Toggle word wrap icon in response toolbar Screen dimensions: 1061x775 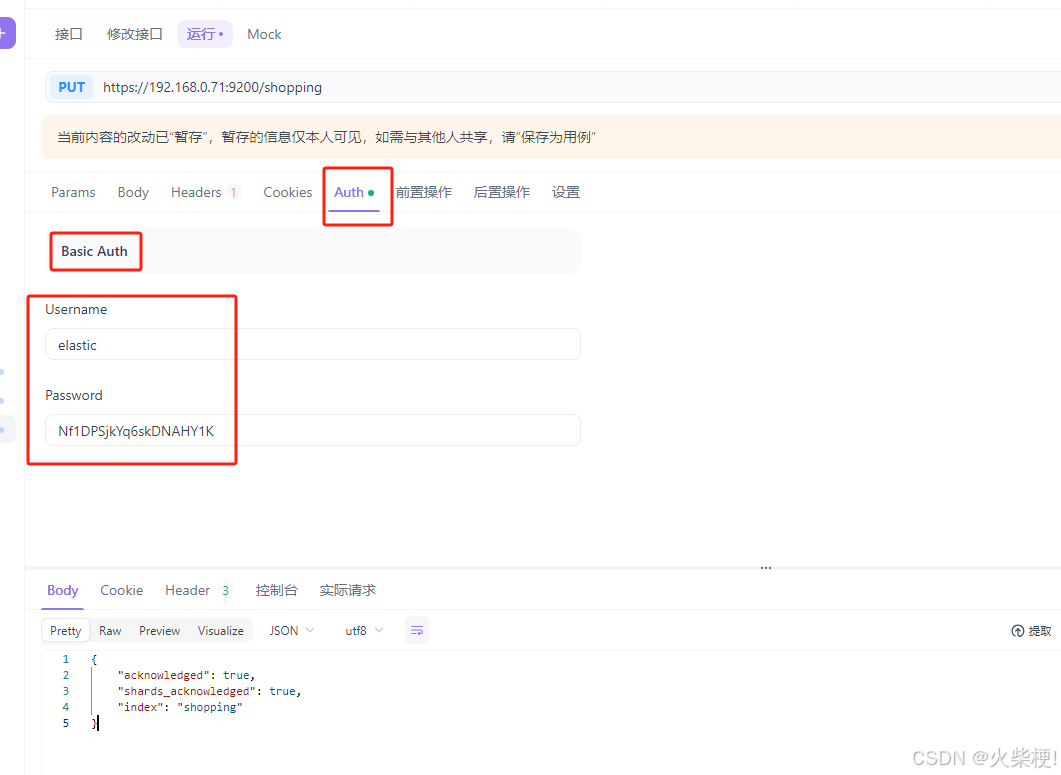417,630
